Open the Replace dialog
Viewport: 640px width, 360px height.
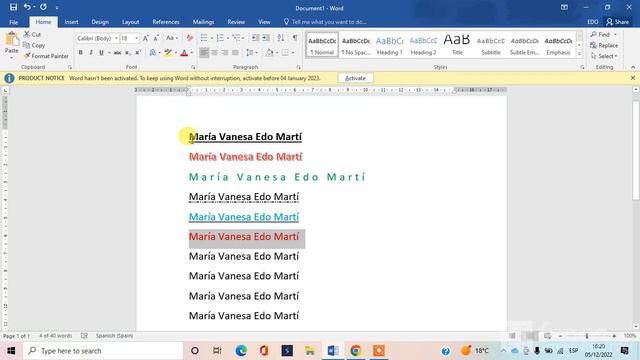pos(604,45)
